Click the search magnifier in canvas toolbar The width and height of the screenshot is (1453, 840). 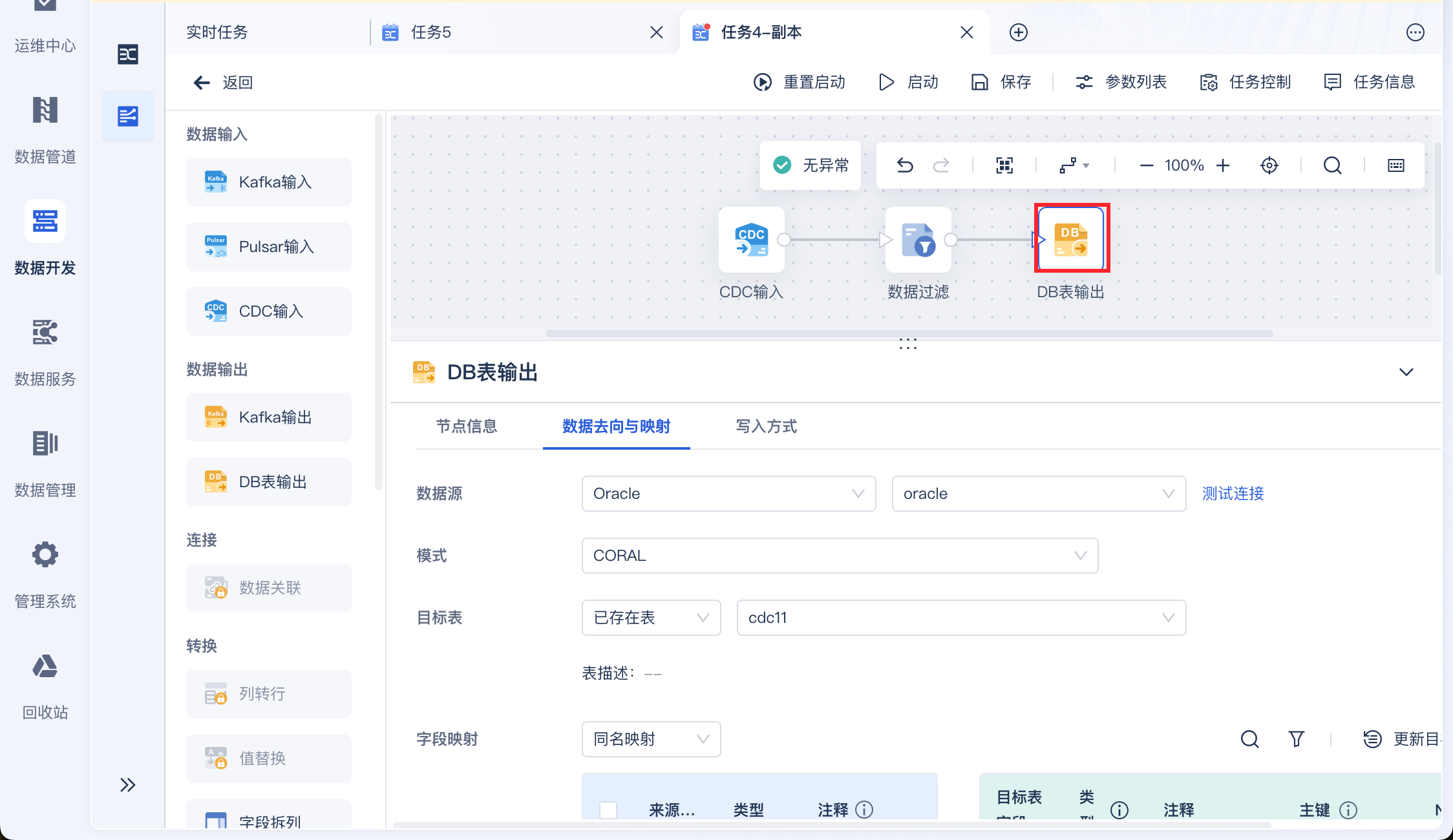tap(1332, 165)
